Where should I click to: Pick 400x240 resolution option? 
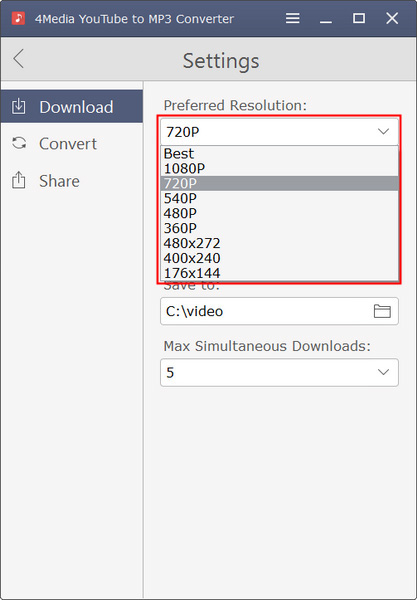pos(280,258)
